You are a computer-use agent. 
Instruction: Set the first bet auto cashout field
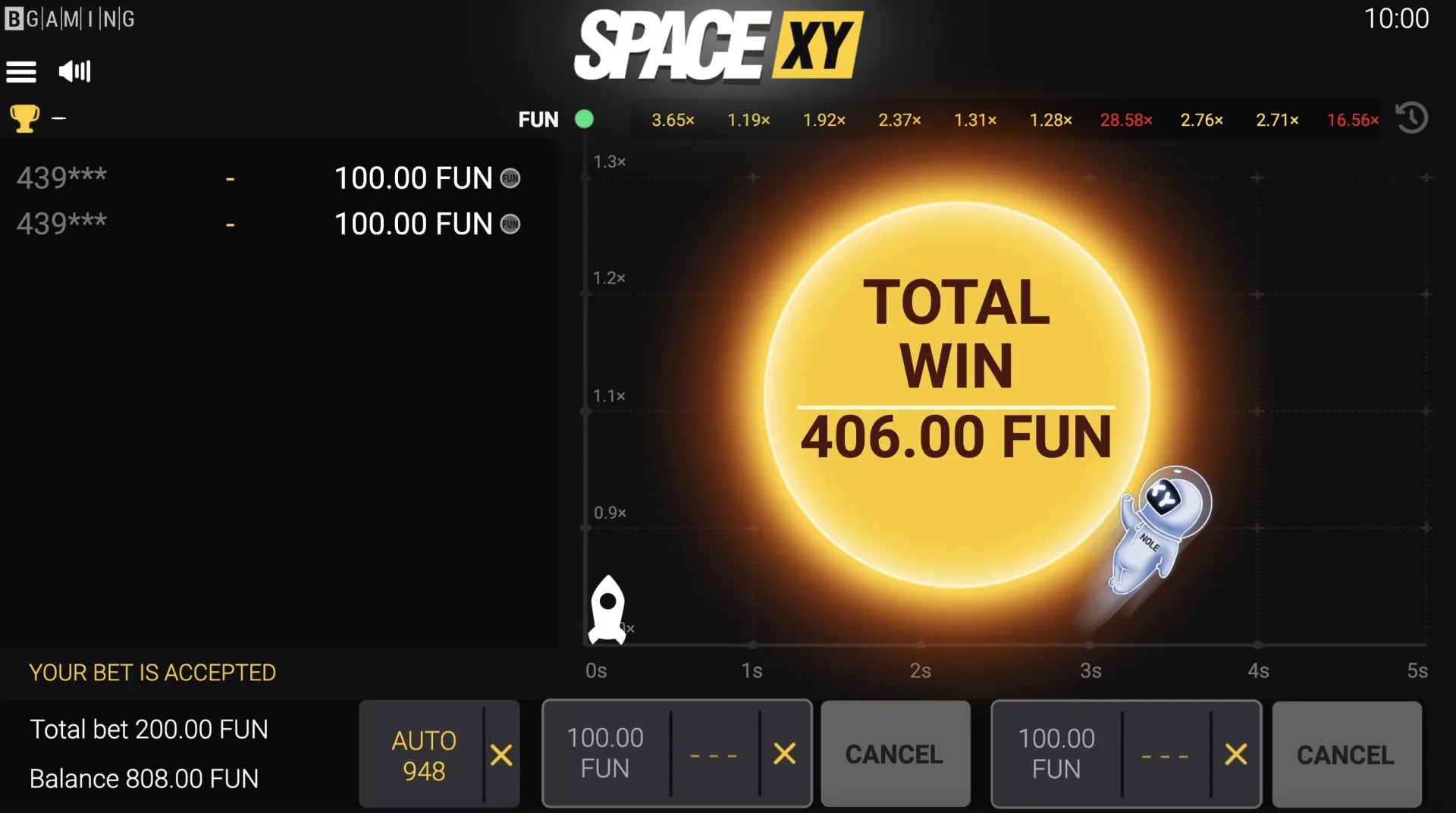714,755
